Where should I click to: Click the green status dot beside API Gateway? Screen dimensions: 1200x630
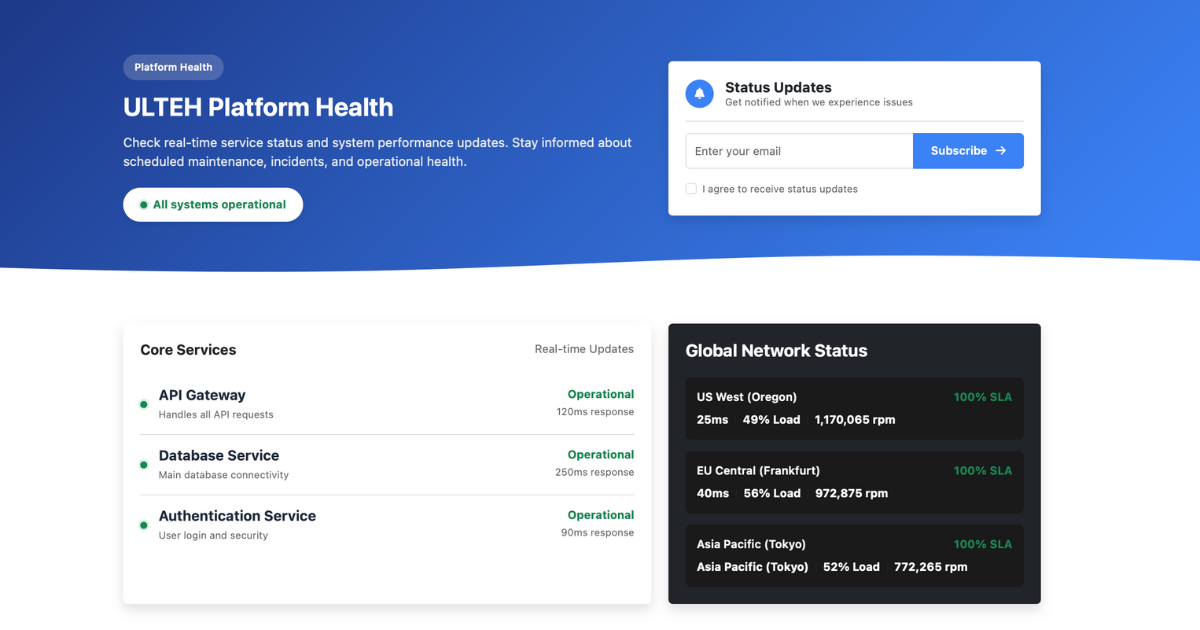[143, 403]
